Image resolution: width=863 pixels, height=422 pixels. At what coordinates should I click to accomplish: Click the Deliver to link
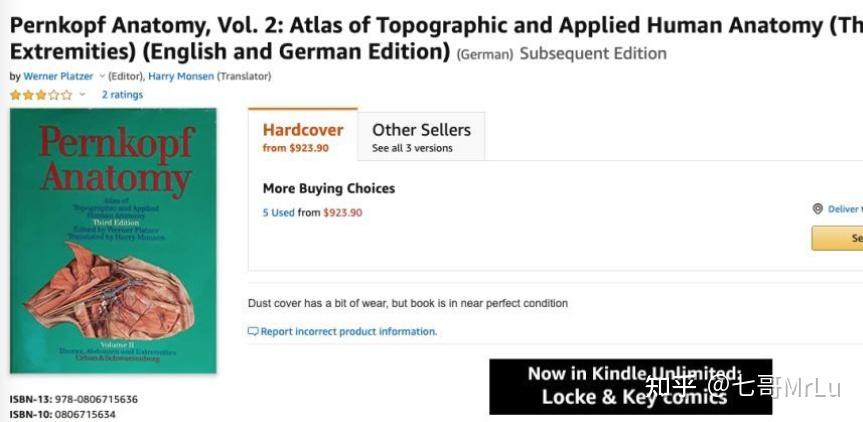pyautogui.click(x=843, y=209)
